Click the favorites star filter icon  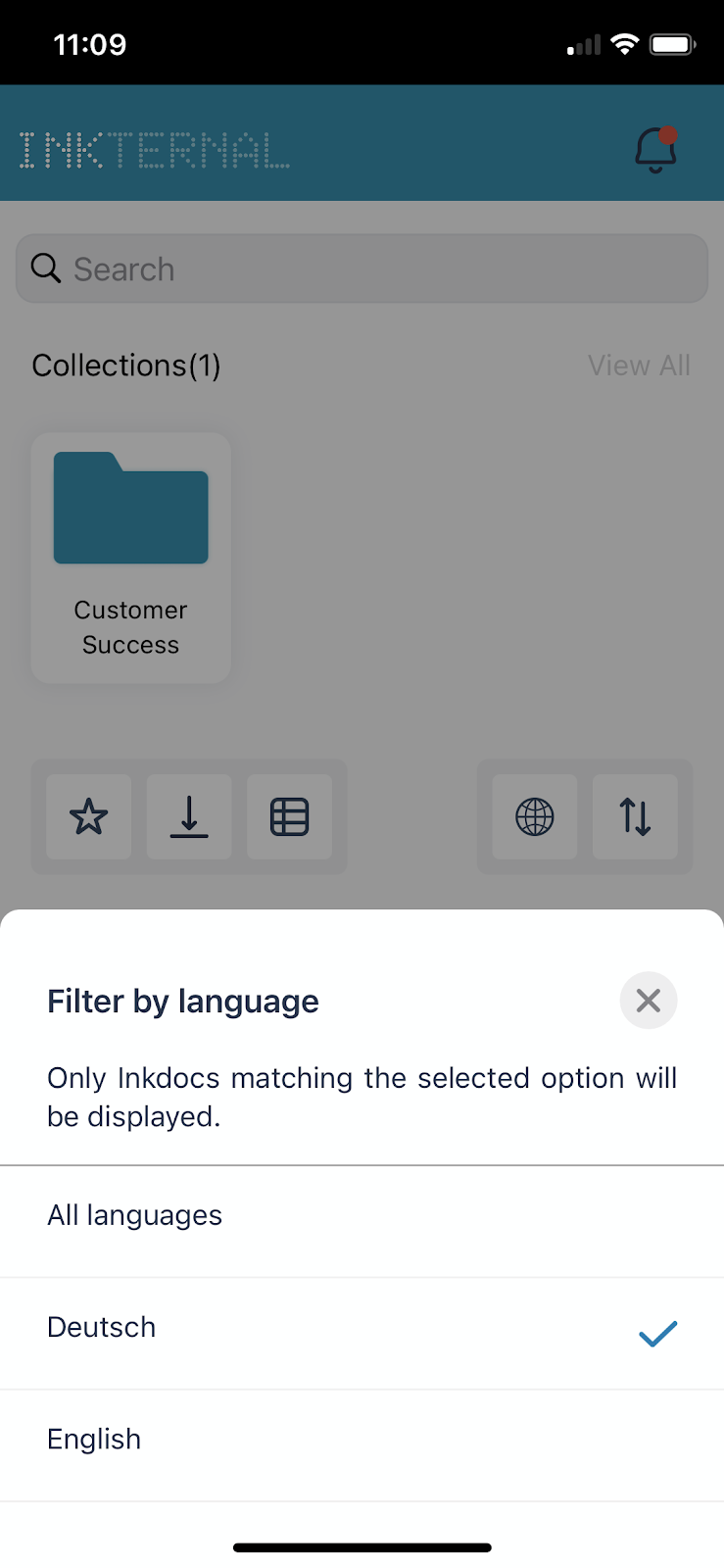[x=89, y=816]
